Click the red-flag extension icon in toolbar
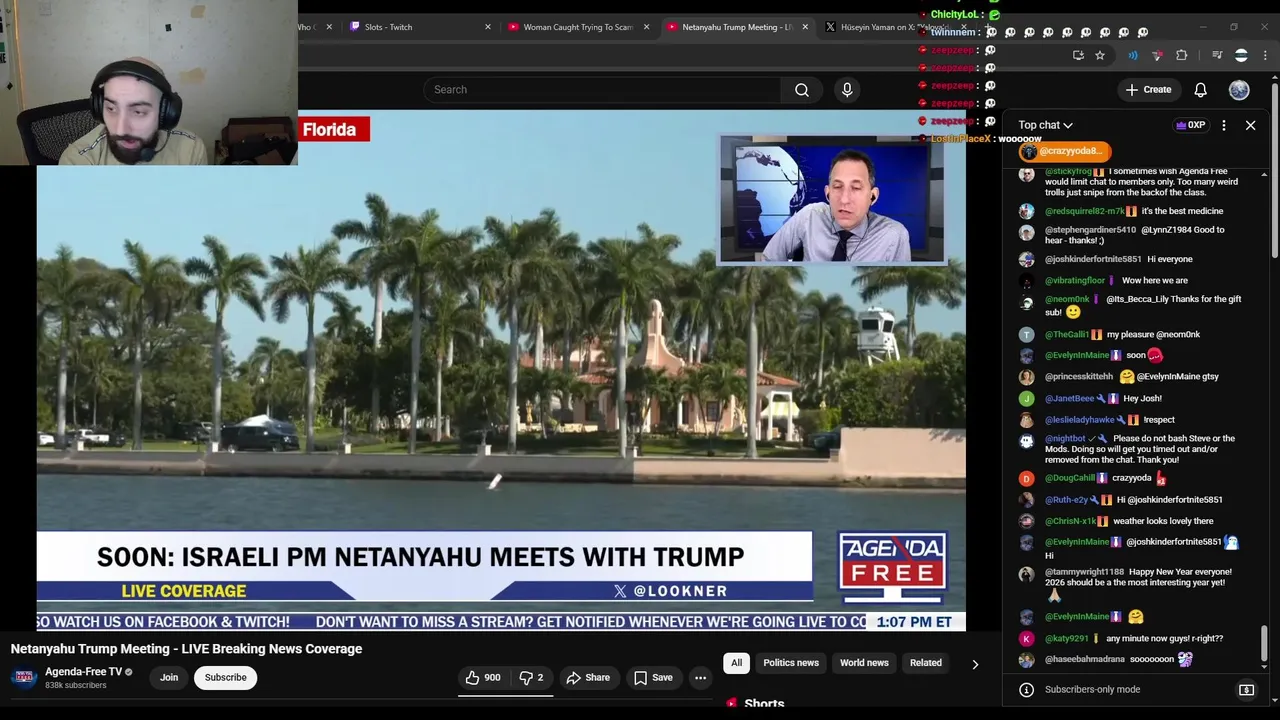 tap(1157, 55)
